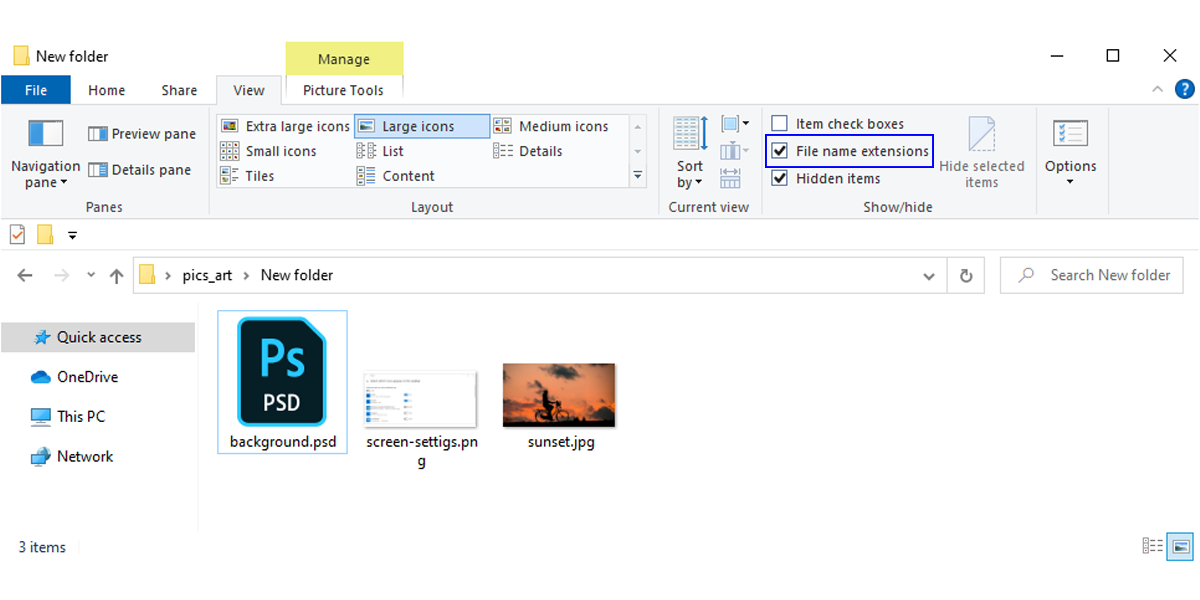Viewport: 1200px width, 600px height.
Task: Choose Tiles layout
Action: click(x=247, y=176)
